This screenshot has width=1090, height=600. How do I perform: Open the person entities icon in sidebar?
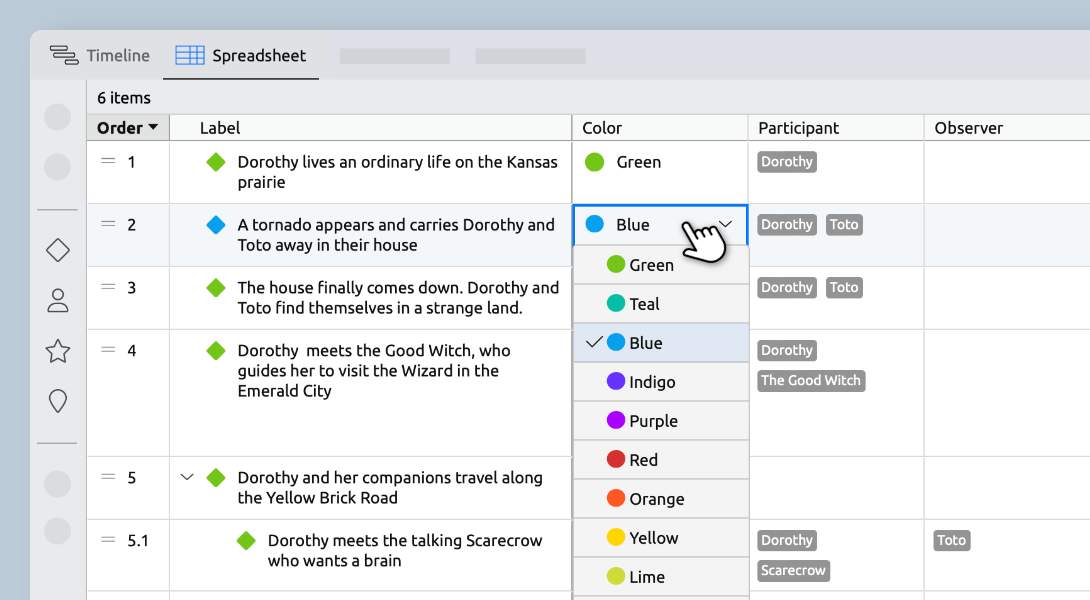pos(58,300)
